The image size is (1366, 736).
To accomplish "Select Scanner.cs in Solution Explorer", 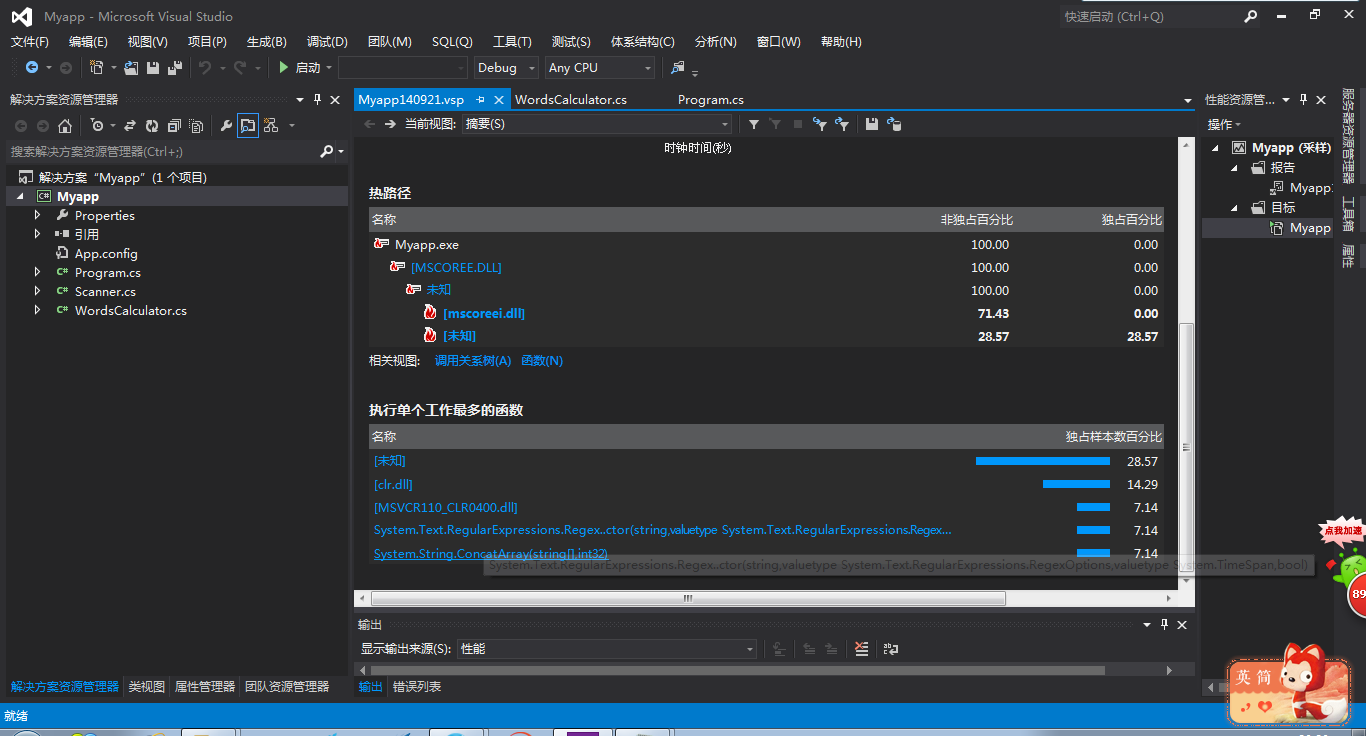I will coord(105,292).
